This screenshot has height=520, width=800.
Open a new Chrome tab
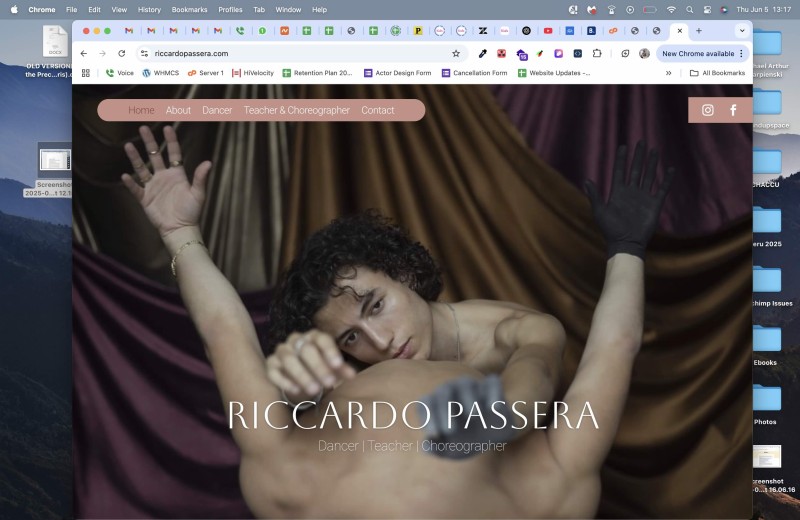click(x=699, y=31)
